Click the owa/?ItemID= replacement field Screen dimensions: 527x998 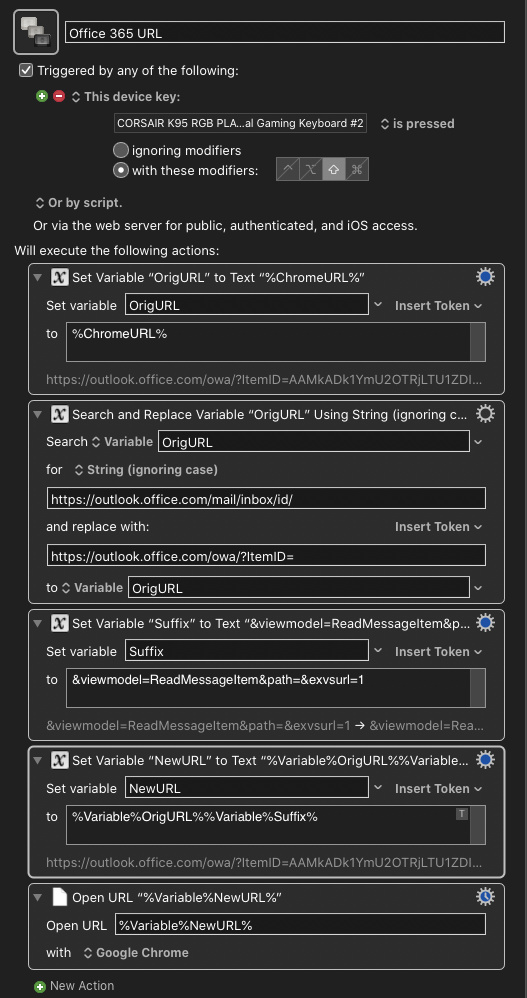(266, 555)
